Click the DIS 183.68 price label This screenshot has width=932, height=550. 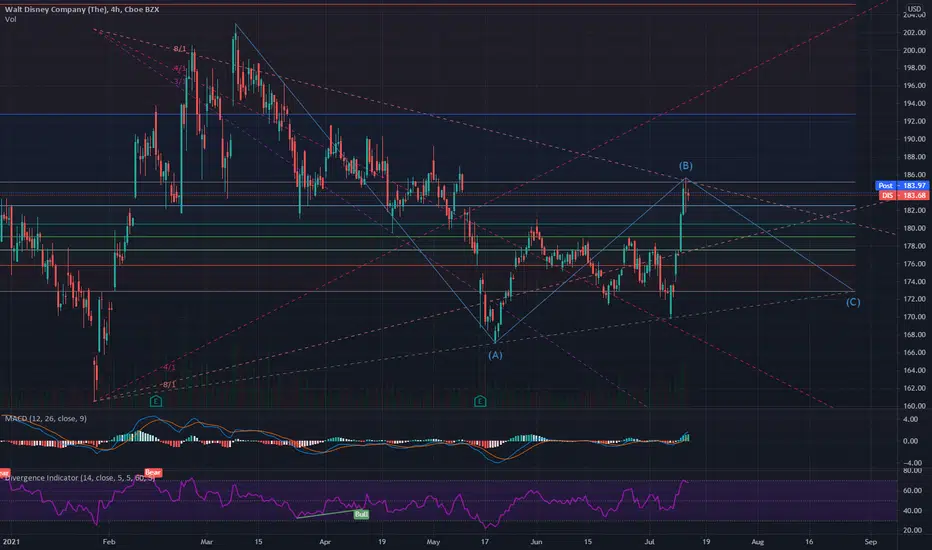pos(904,195)
